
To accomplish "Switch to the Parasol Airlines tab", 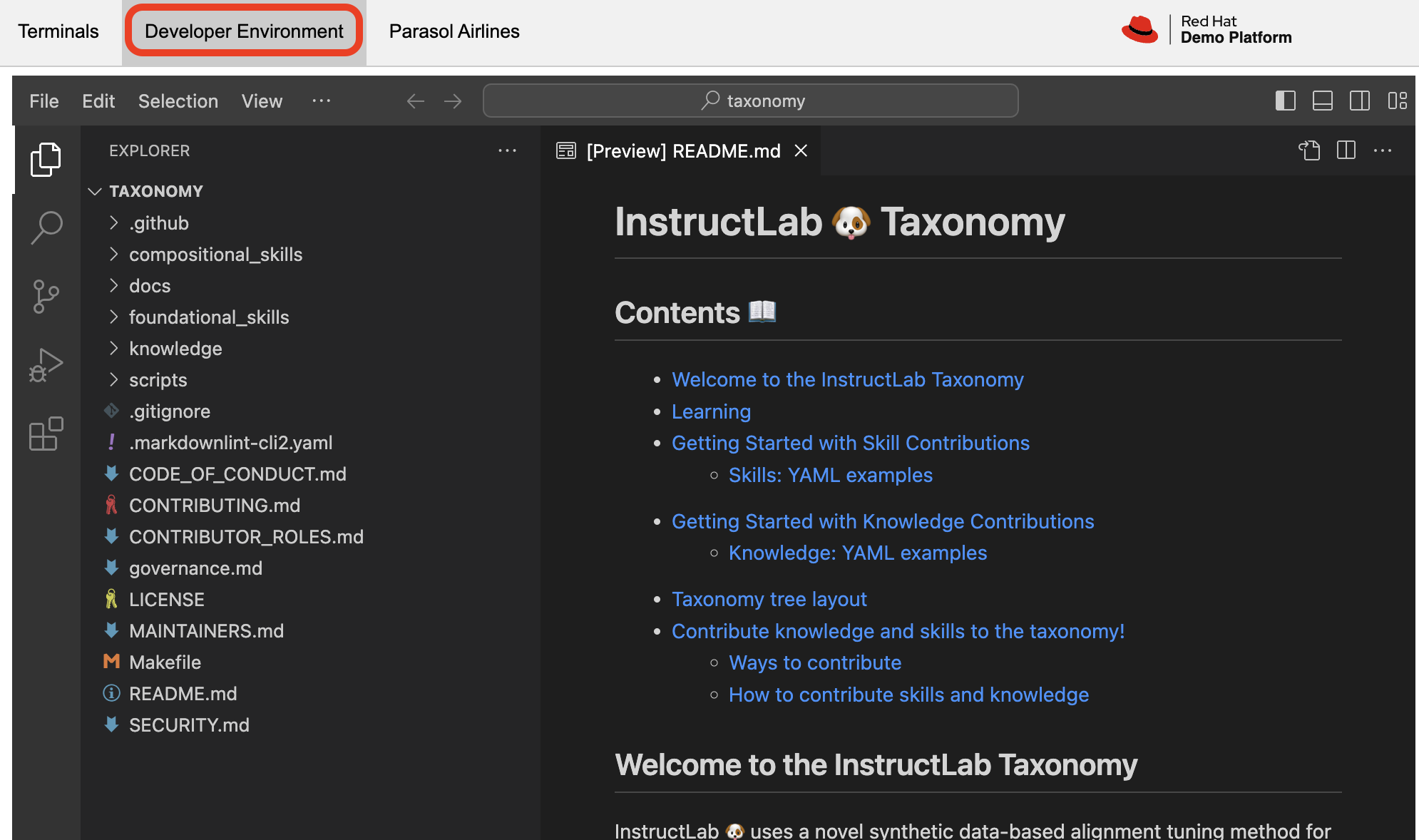I will 454,31.
